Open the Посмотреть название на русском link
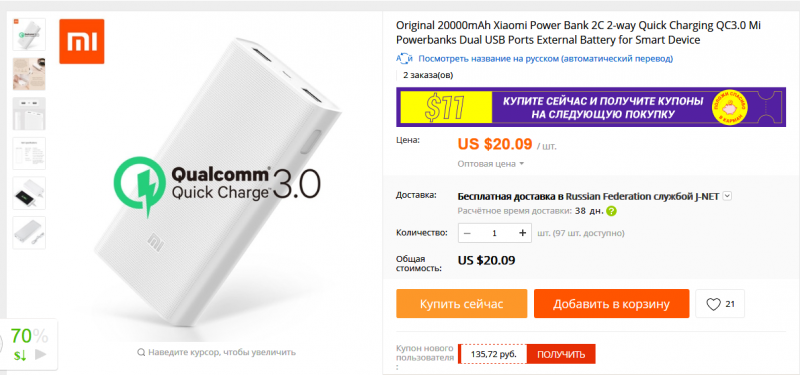Viewport: 800px width, 375px height. click(546, 59)
